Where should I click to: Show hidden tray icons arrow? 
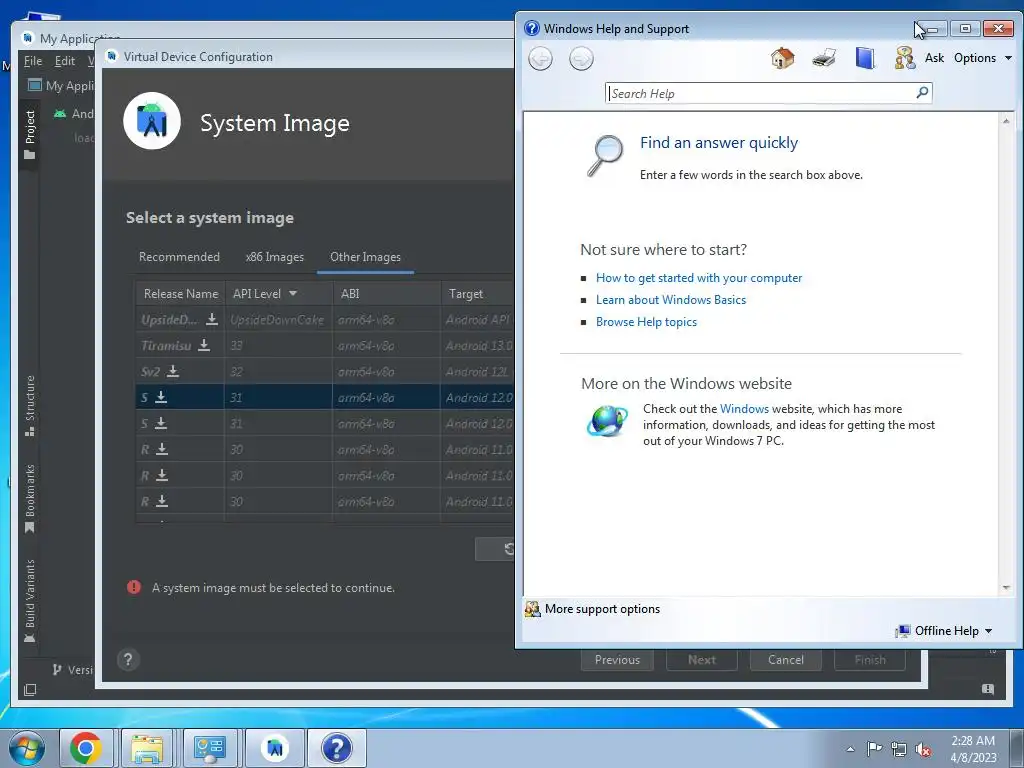coord(850,750)
